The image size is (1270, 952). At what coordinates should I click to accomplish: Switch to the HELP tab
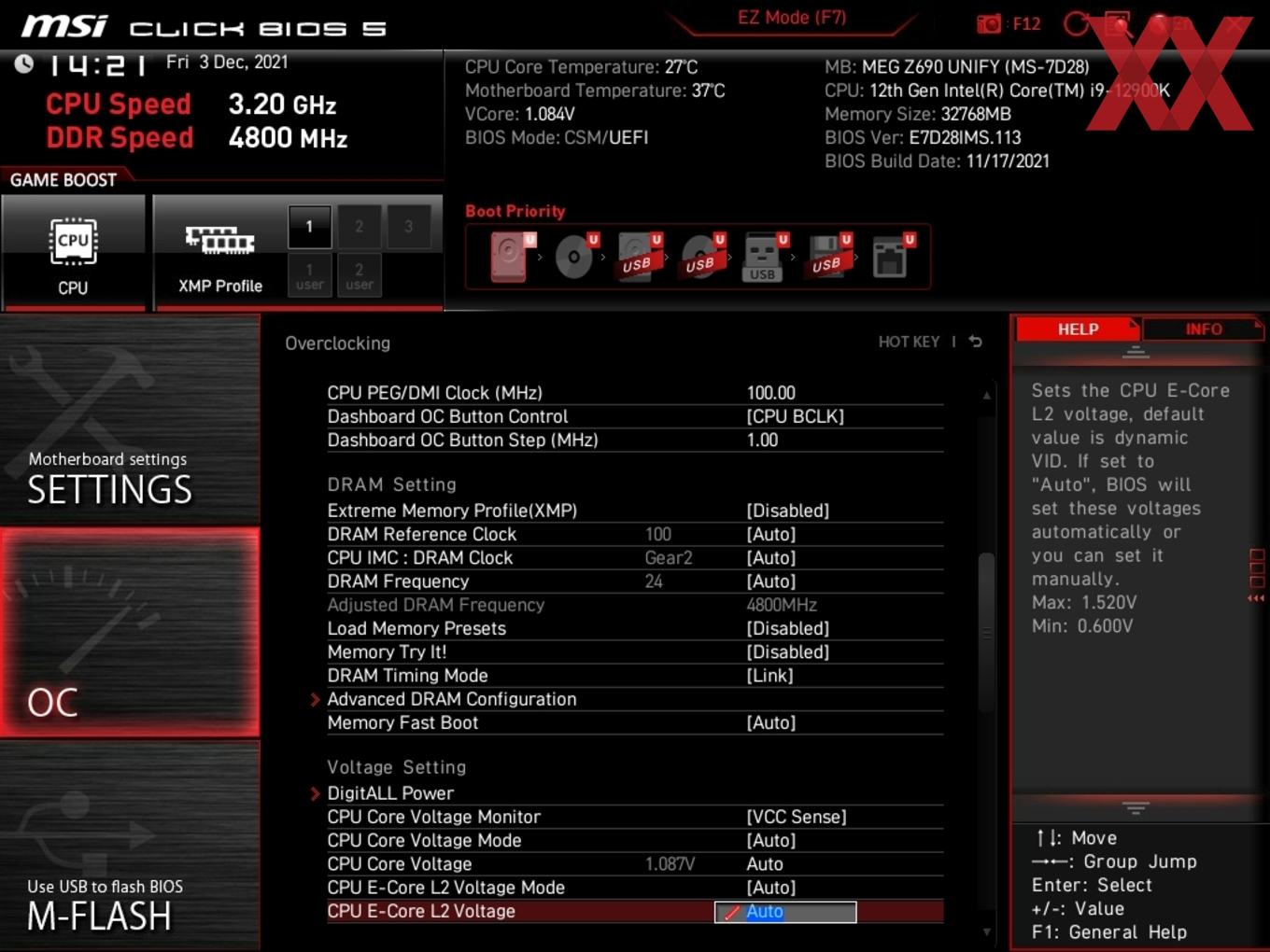[x=1078, y=329]
